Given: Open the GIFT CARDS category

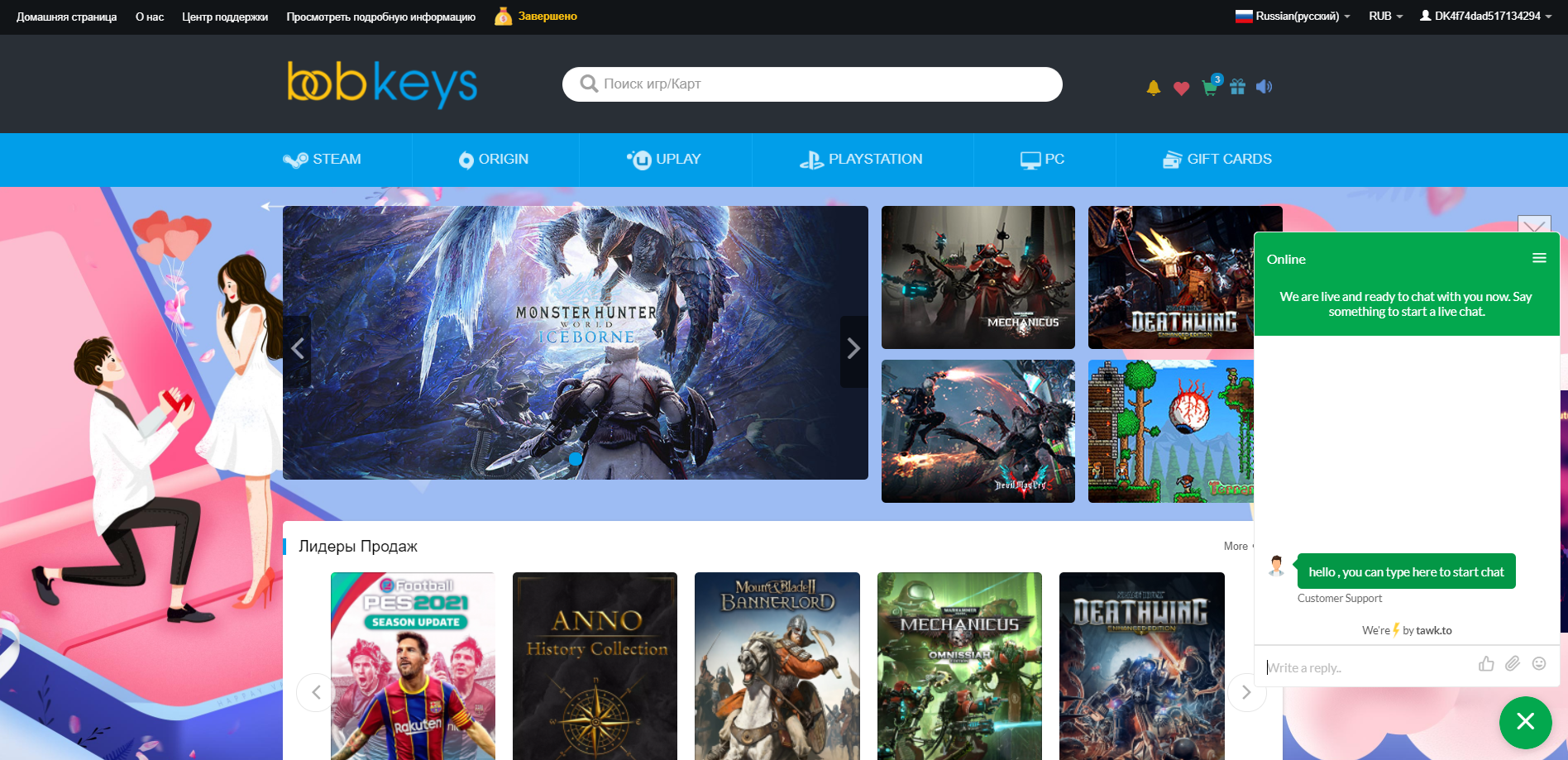Looking at the screenshot, I should pos(1217,160).
